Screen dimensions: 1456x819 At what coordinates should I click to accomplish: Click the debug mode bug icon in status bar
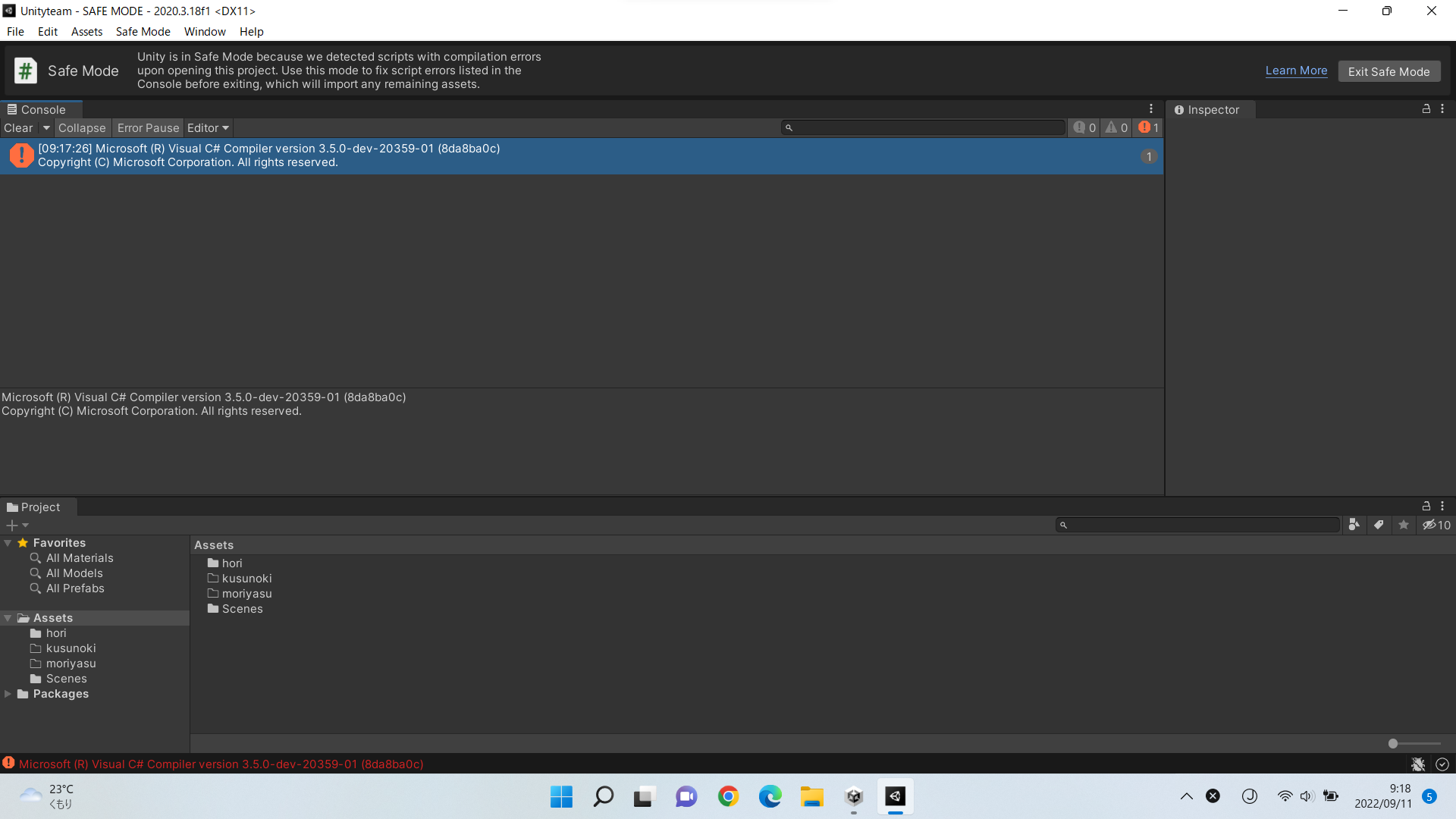pos(1418,764)
